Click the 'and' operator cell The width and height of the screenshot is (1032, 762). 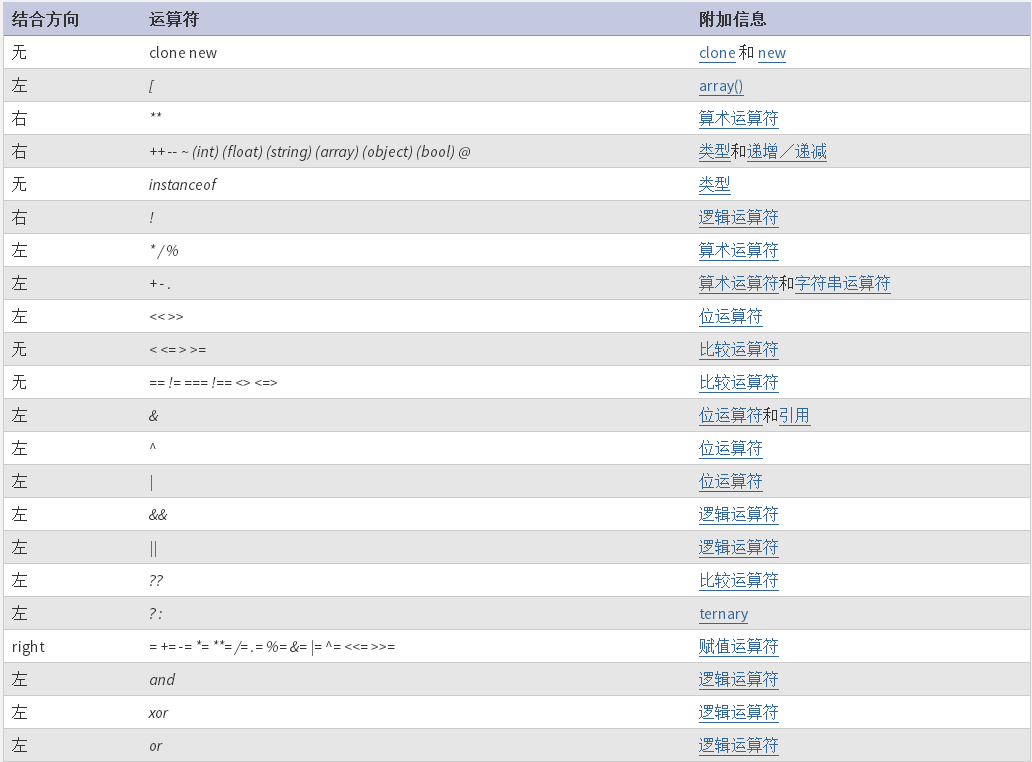162,679
